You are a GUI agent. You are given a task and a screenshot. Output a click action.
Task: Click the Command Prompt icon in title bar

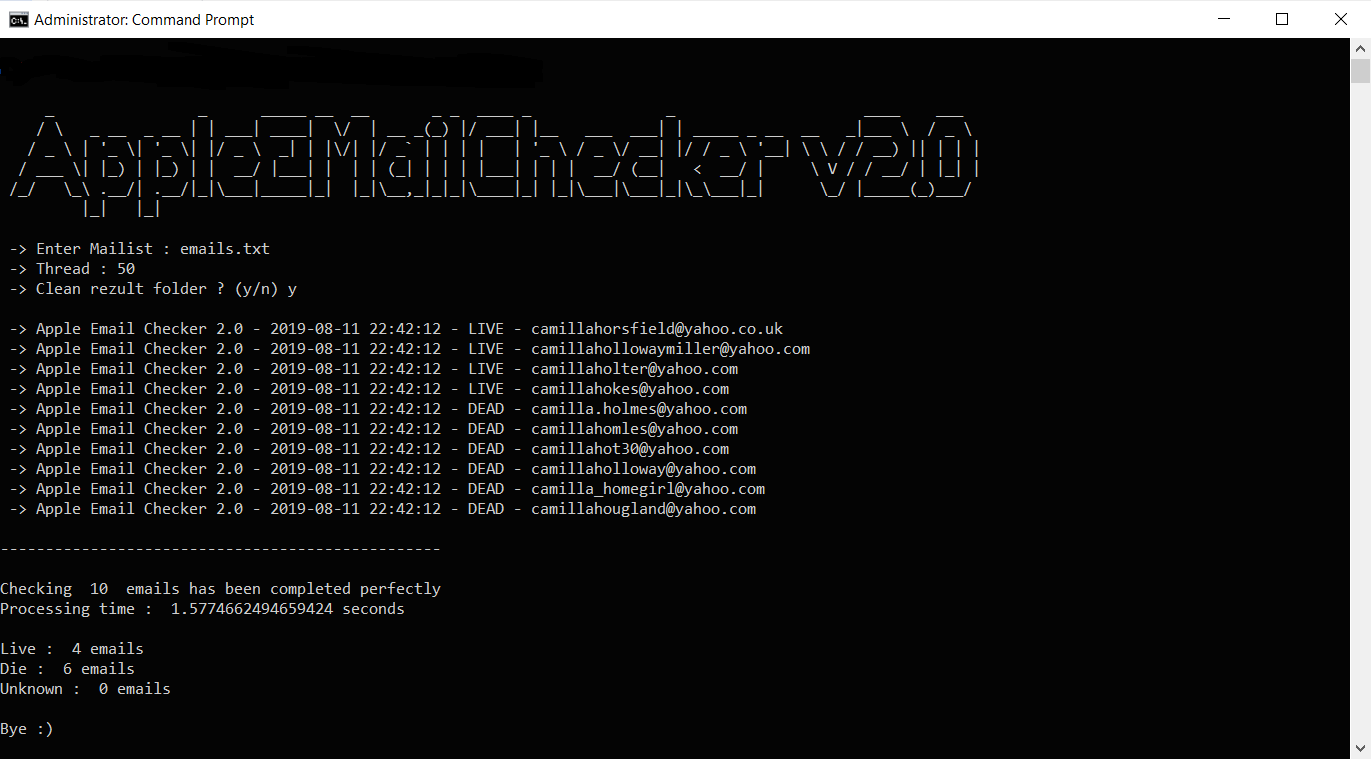point(18,19)
